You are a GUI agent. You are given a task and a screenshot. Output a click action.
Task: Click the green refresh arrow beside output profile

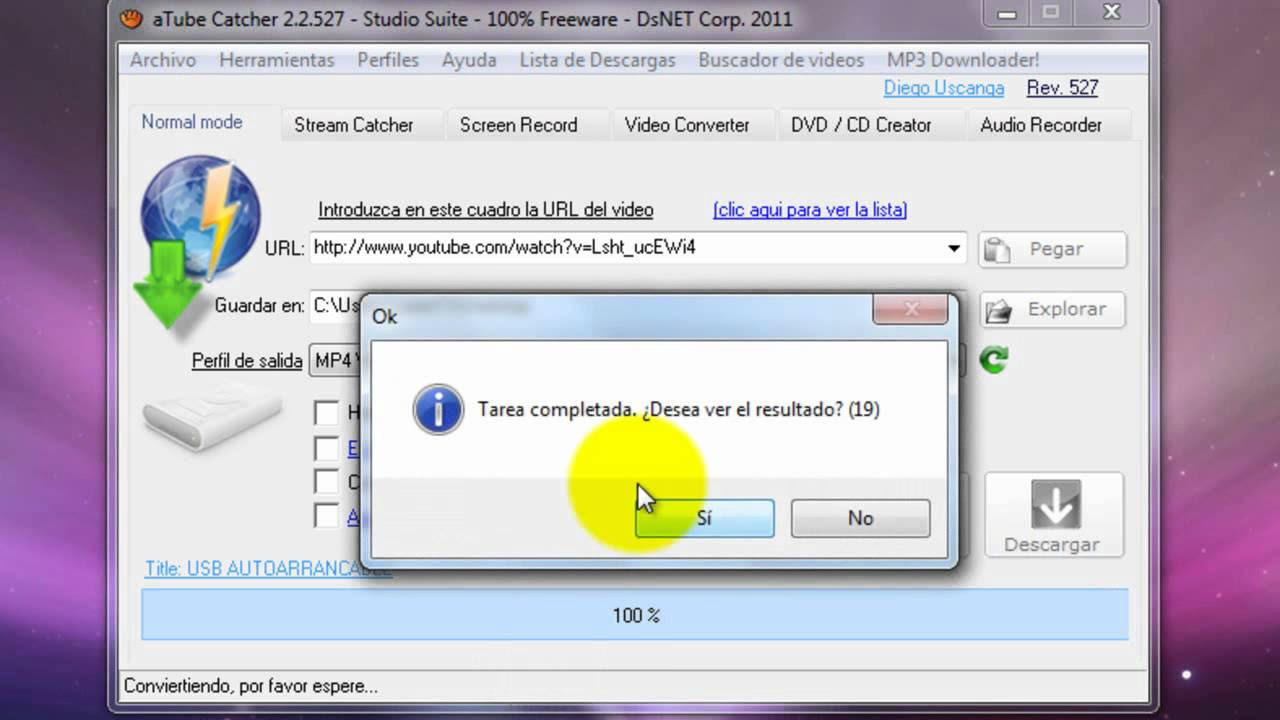coord(994,360)
